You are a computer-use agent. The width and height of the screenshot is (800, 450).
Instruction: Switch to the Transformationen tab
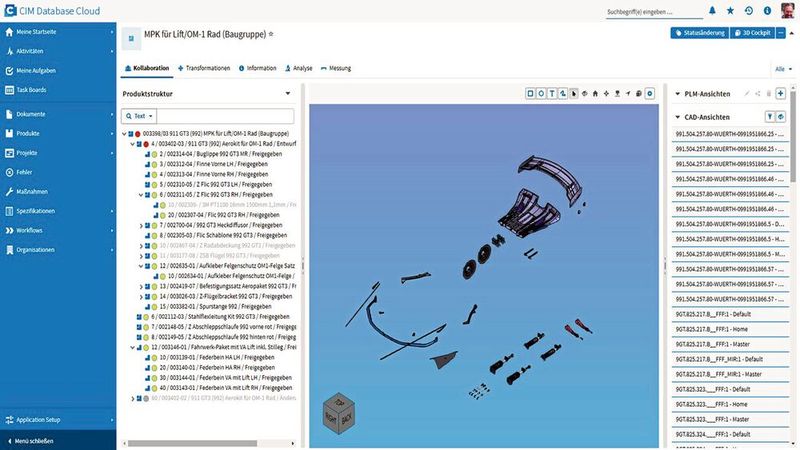pos(204,68)
